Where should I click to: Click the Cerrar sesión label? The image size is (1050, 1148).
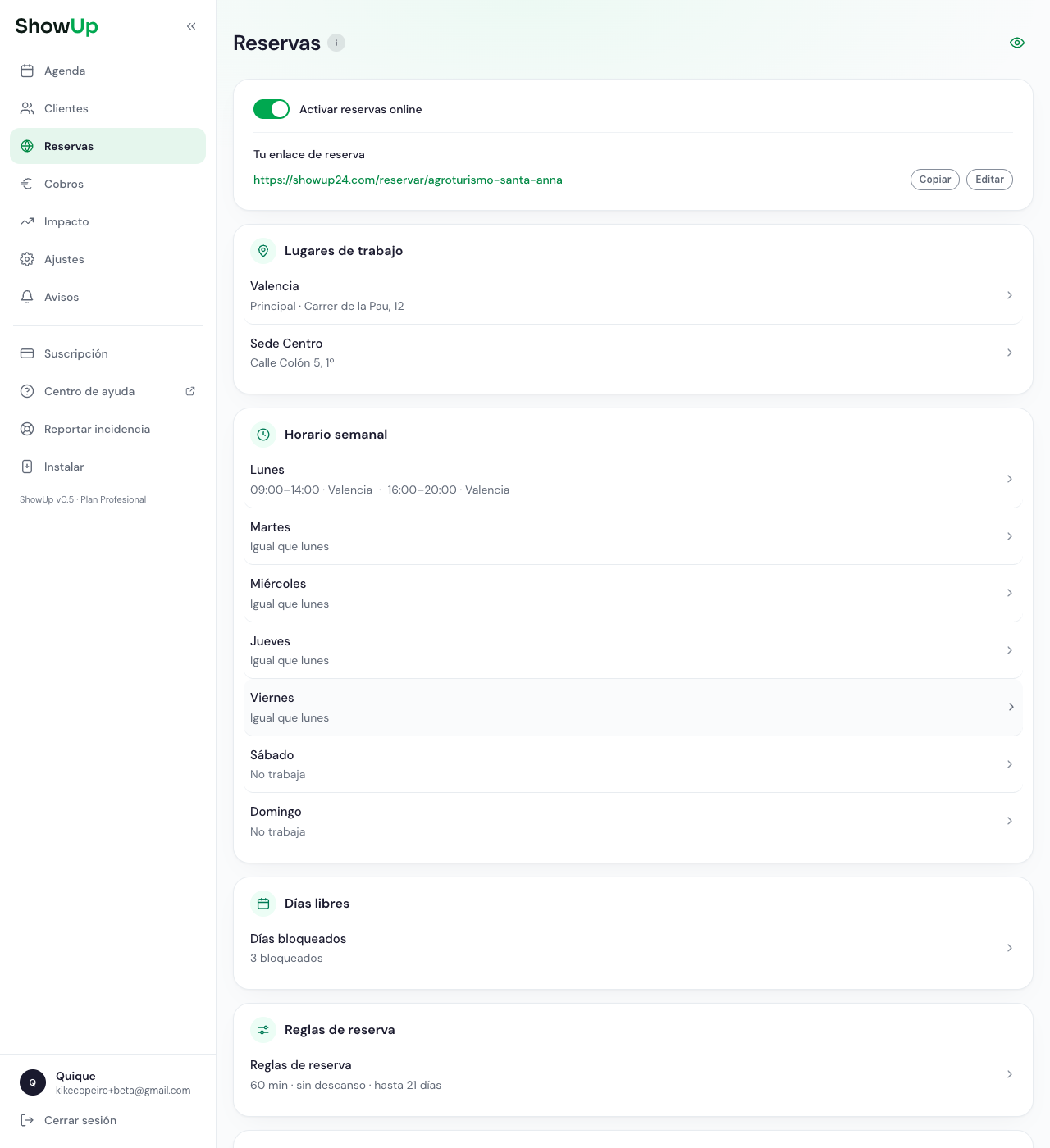[x=80, y=1120]
